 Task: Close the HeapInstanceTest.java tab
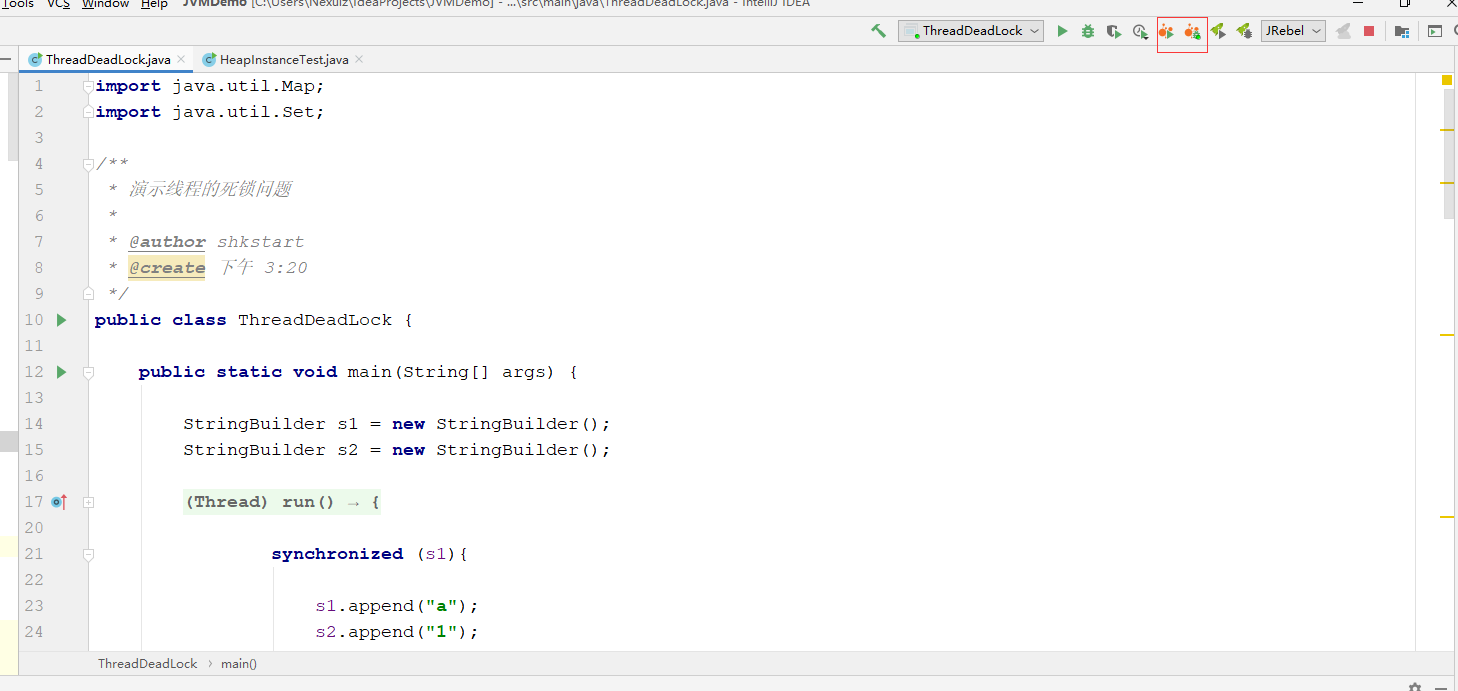[358, 60]
